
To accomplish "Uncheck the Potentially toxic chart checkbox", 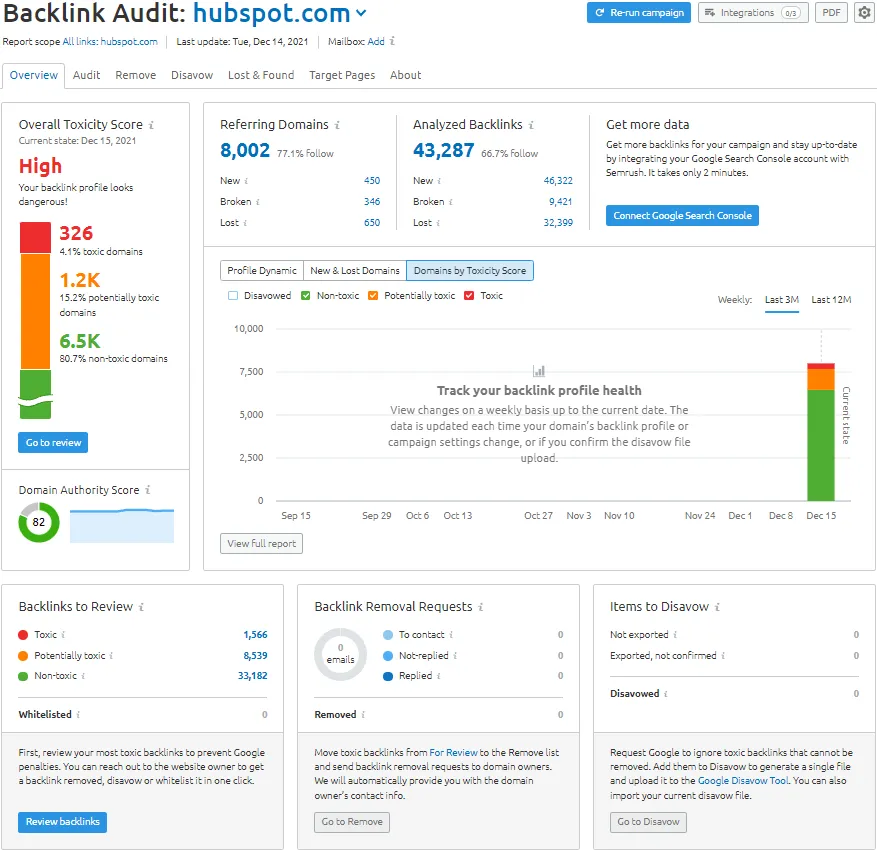I will [x=373, y=295].
